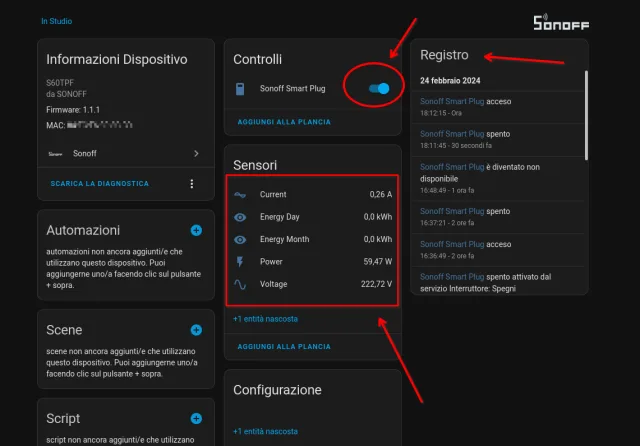640x446 pixels.
Task: Click the Sonoff brand logo
Action: pyautogui.click(x=561, y=23)
